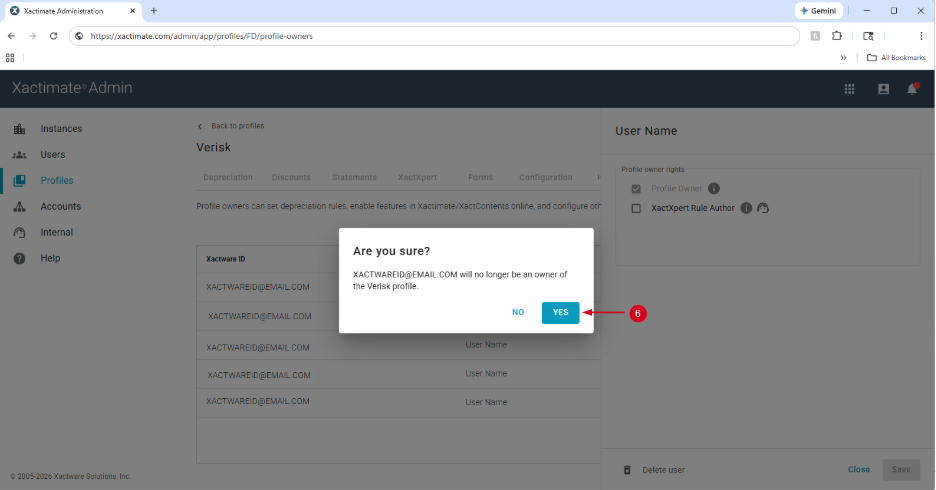This screenshot has height=490, width=936.
Task: Click the Instances building icon
Action: click(x=19, y=129)
